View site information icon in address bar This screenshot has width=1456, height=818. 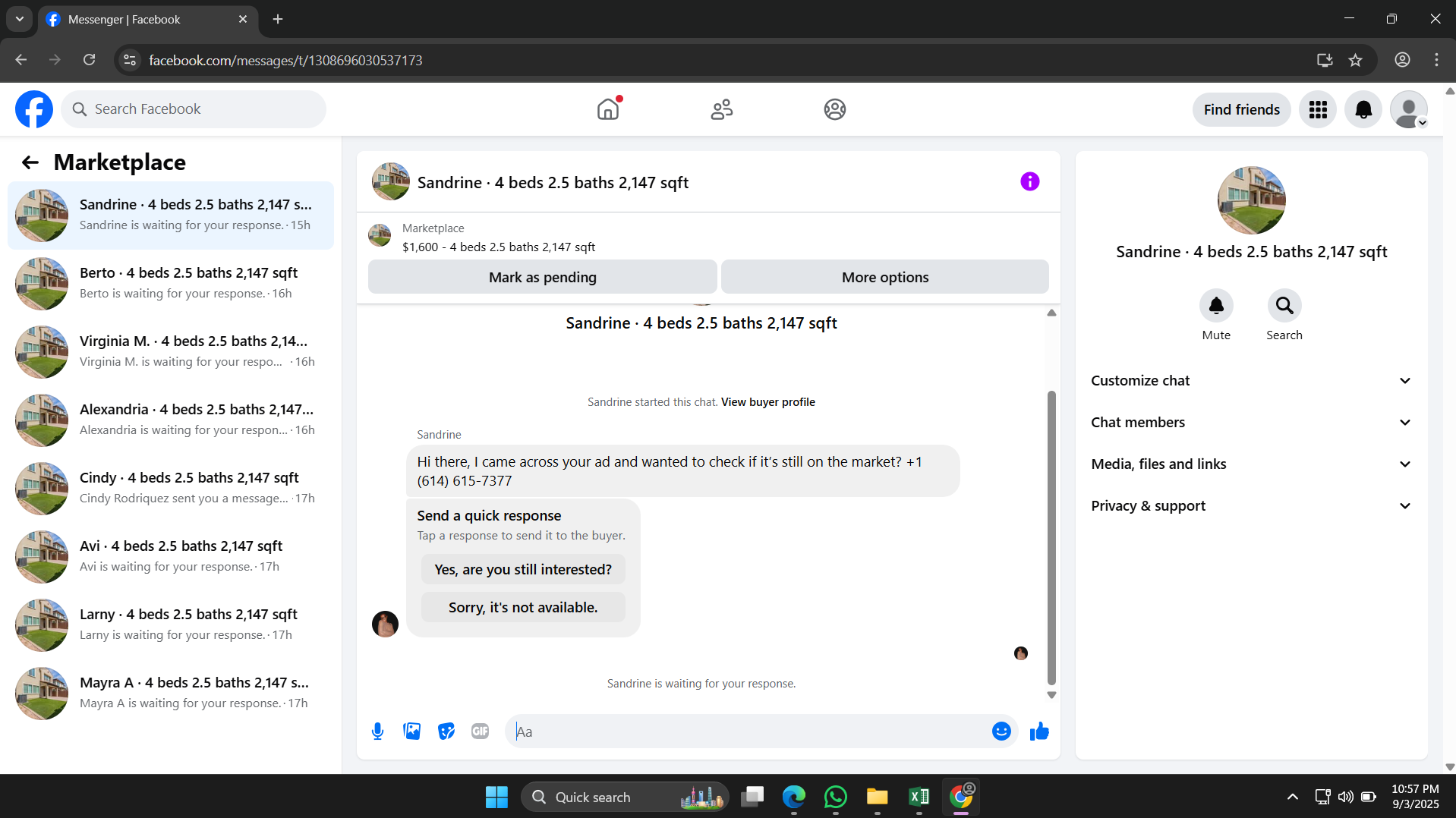coord(130,60)
